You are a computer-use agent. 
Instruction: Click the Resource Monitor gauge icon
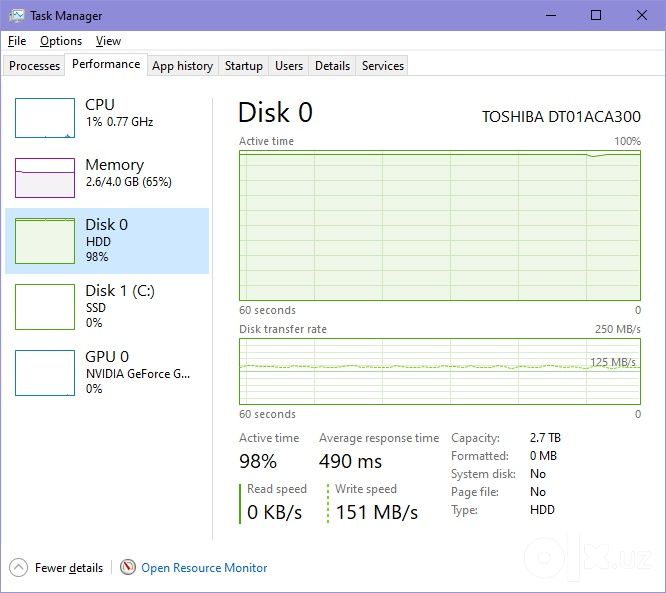(x=128, y=567)
